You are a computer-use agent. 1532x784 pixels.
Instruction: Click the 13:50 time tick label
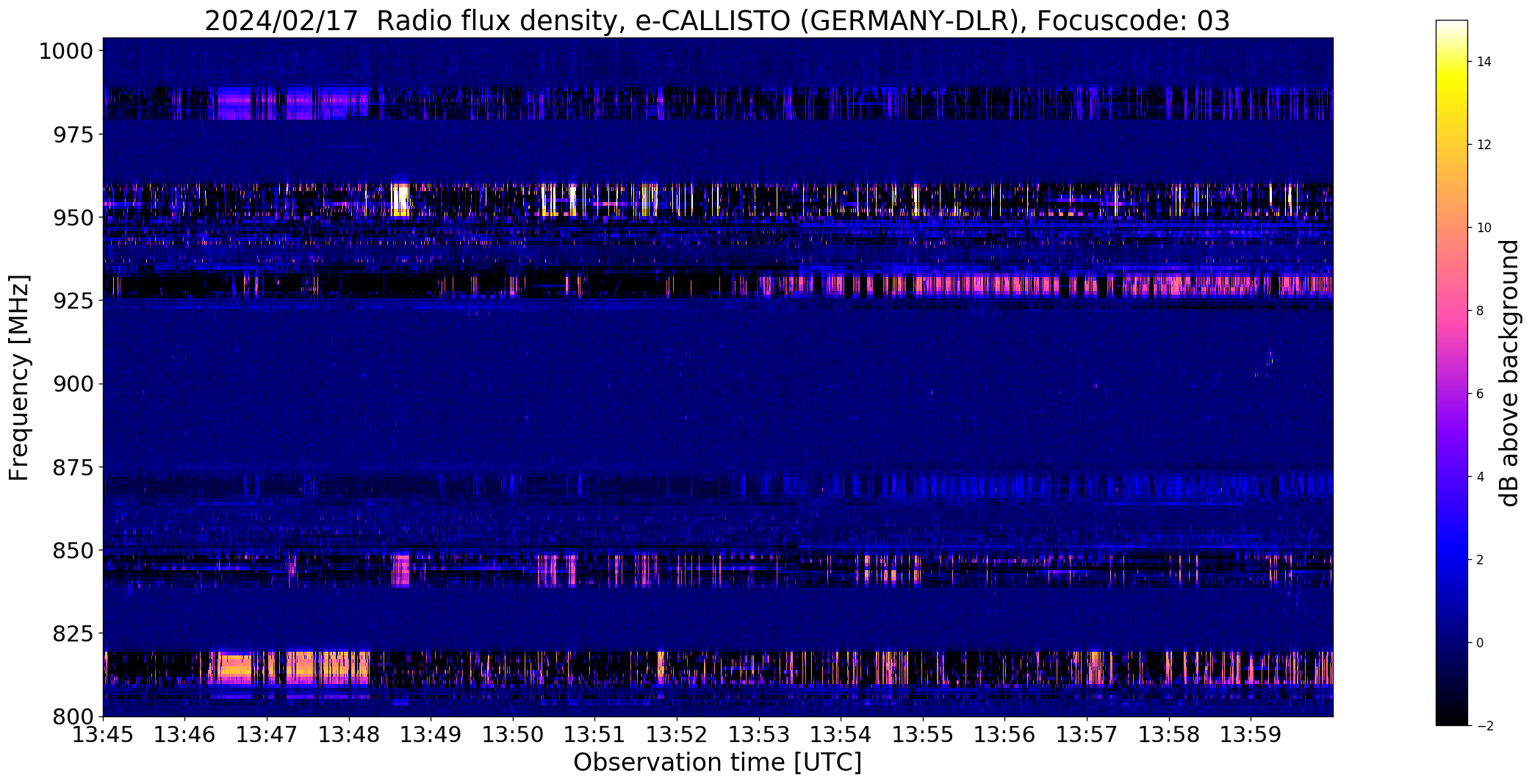click(x=513, y=735)
